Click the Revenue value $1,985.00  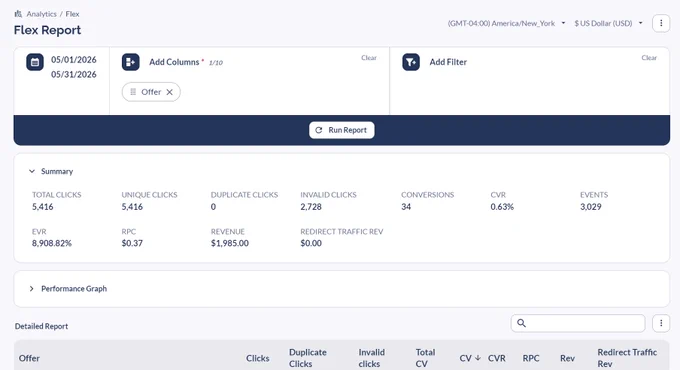[230, 243]
